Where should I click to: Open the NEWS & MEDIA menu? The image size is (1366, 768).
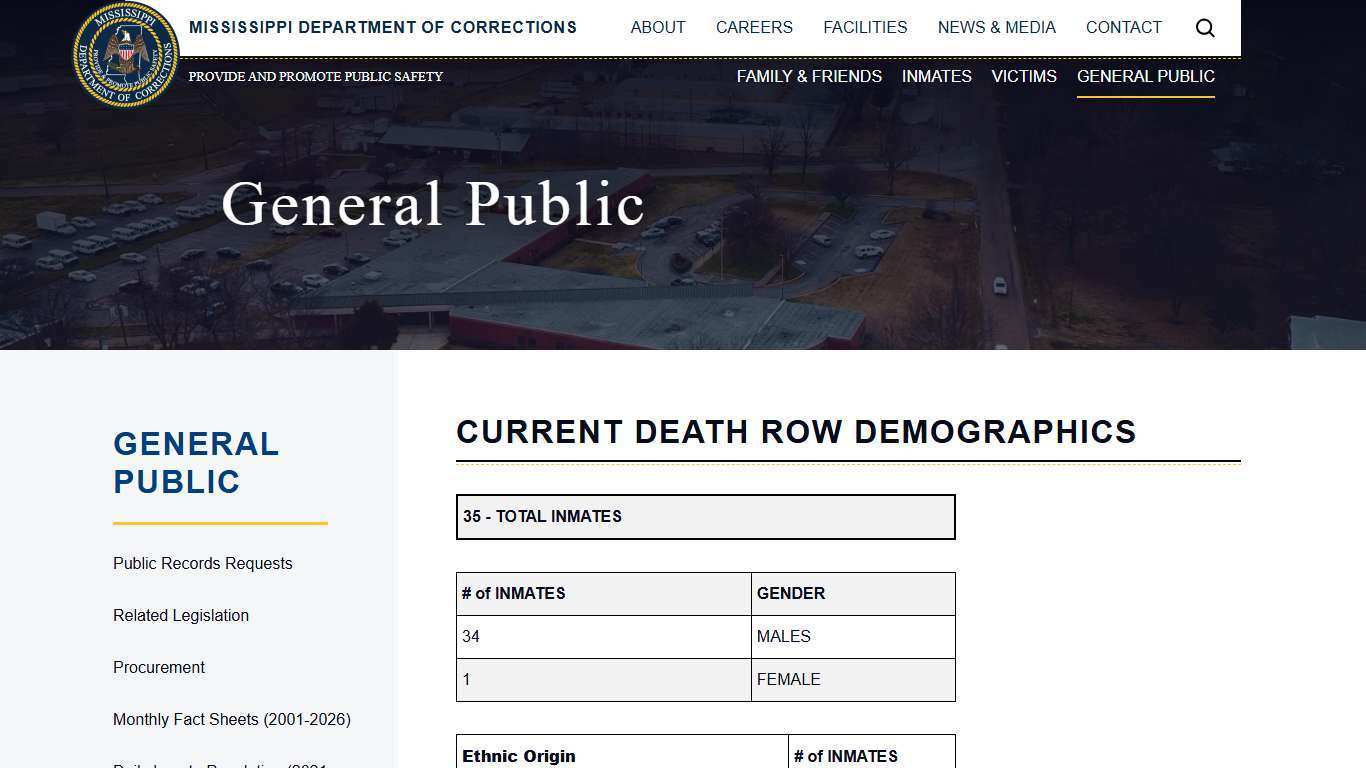click(x=996, y=27)
